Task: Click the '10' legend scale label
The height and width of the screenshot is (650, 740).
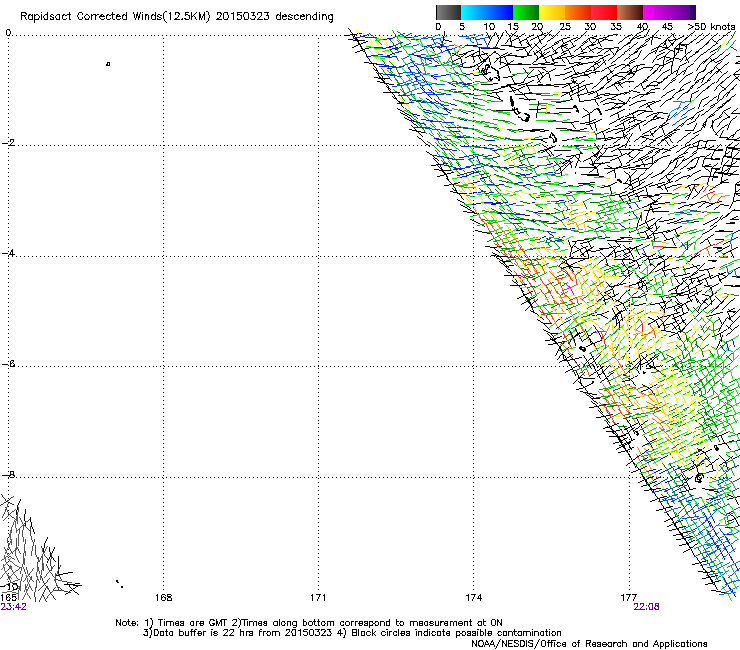Action: point(489,27)
